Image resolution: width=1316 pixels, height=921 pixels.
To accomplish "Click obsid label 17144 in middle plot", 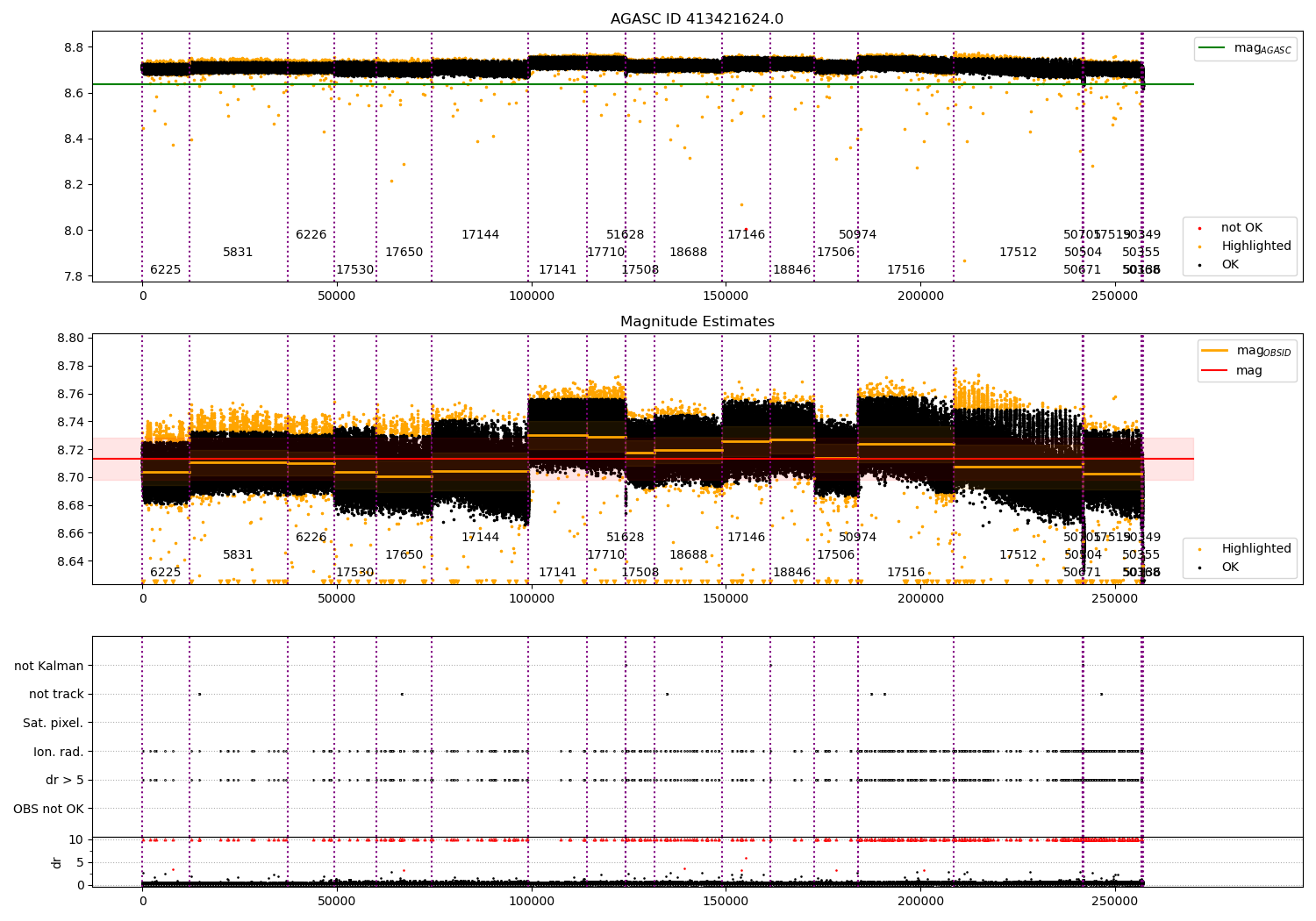I will click(x=480, y=538).
